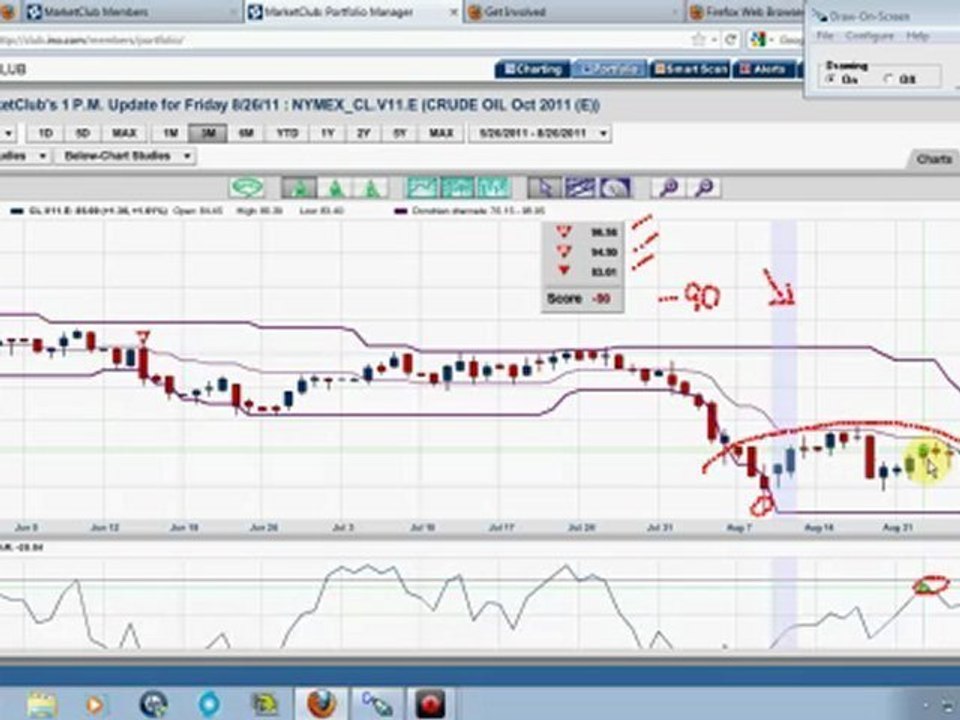
Task: Bookmark page with the star icon
Action: [x=698, y=40]
